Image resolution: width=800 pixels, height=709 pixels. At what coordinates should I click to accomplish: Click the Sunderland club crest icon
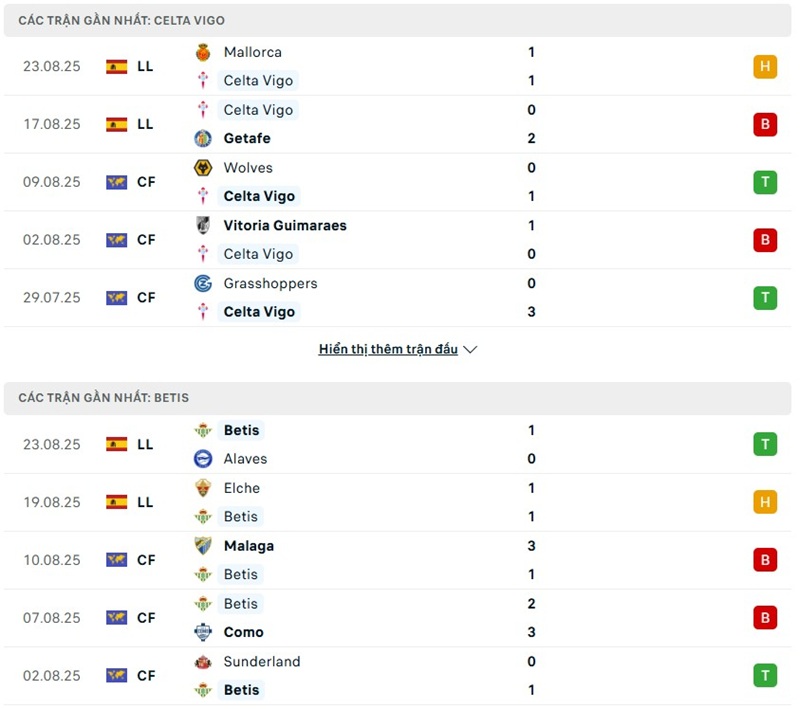click(x=203, y=662)
